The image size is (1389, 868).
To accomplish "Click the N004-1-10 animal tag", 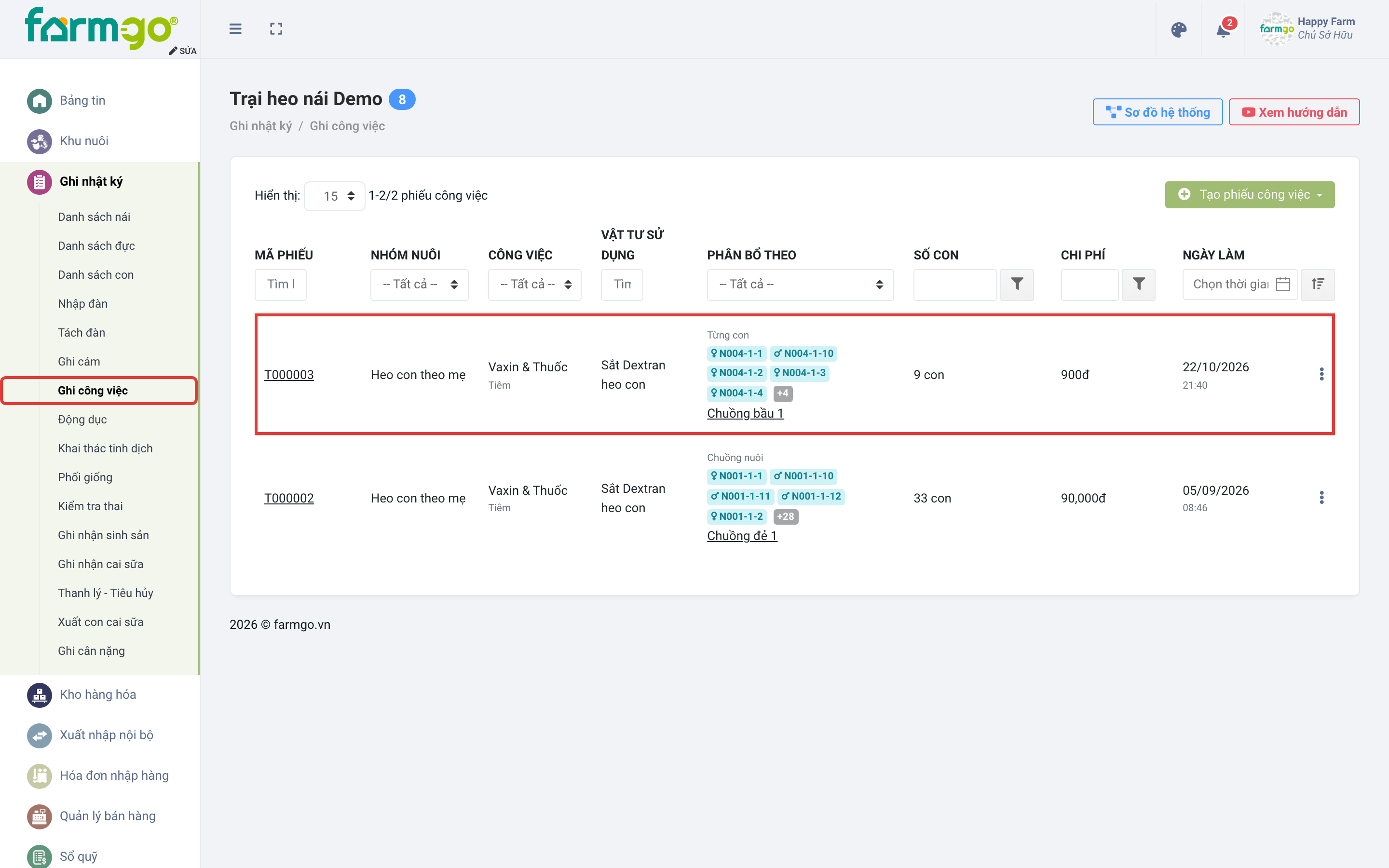I will (x=803, y=353).
